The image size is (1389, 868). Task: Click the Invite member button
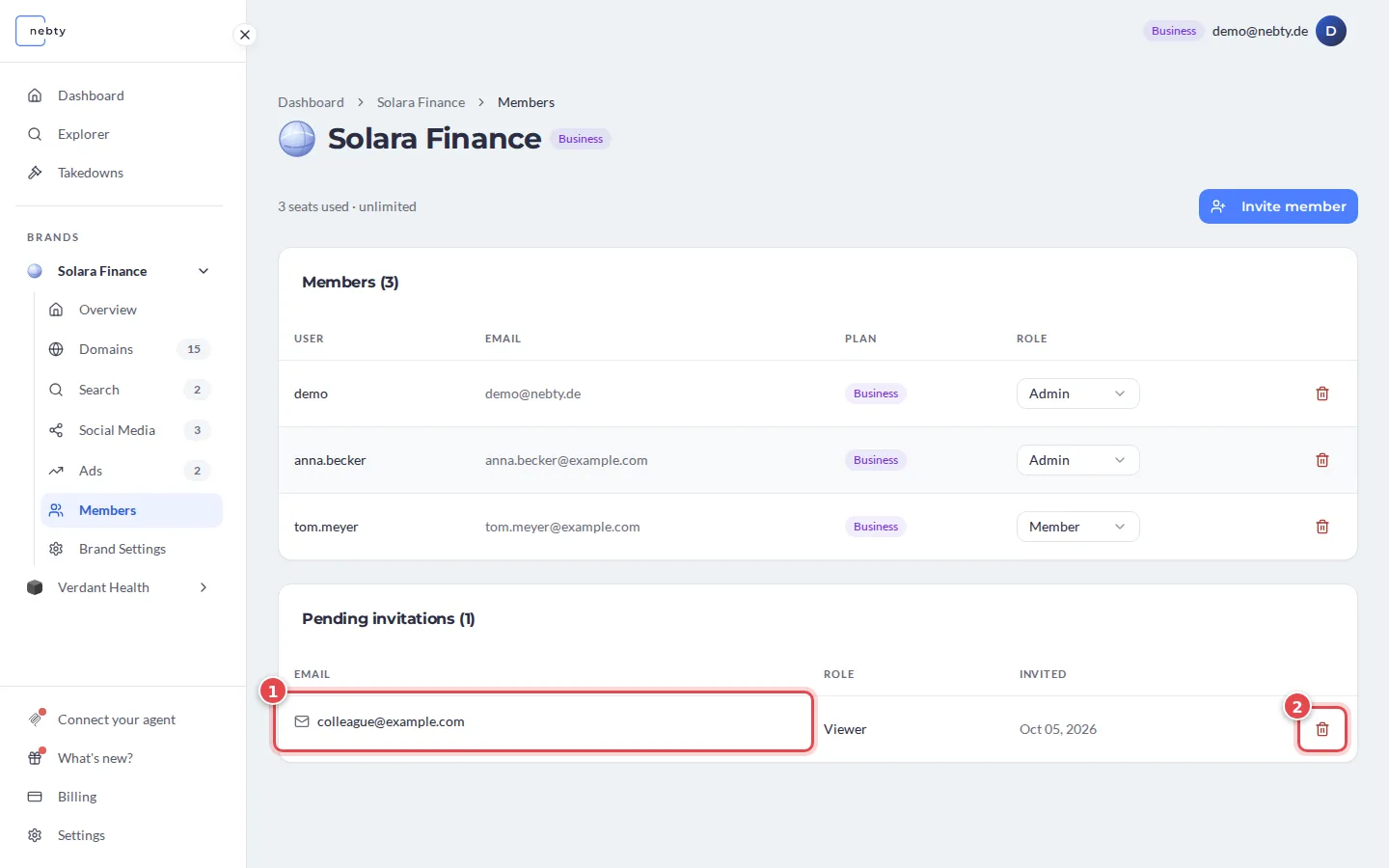pyautogui.click(x=1278, y=206)
